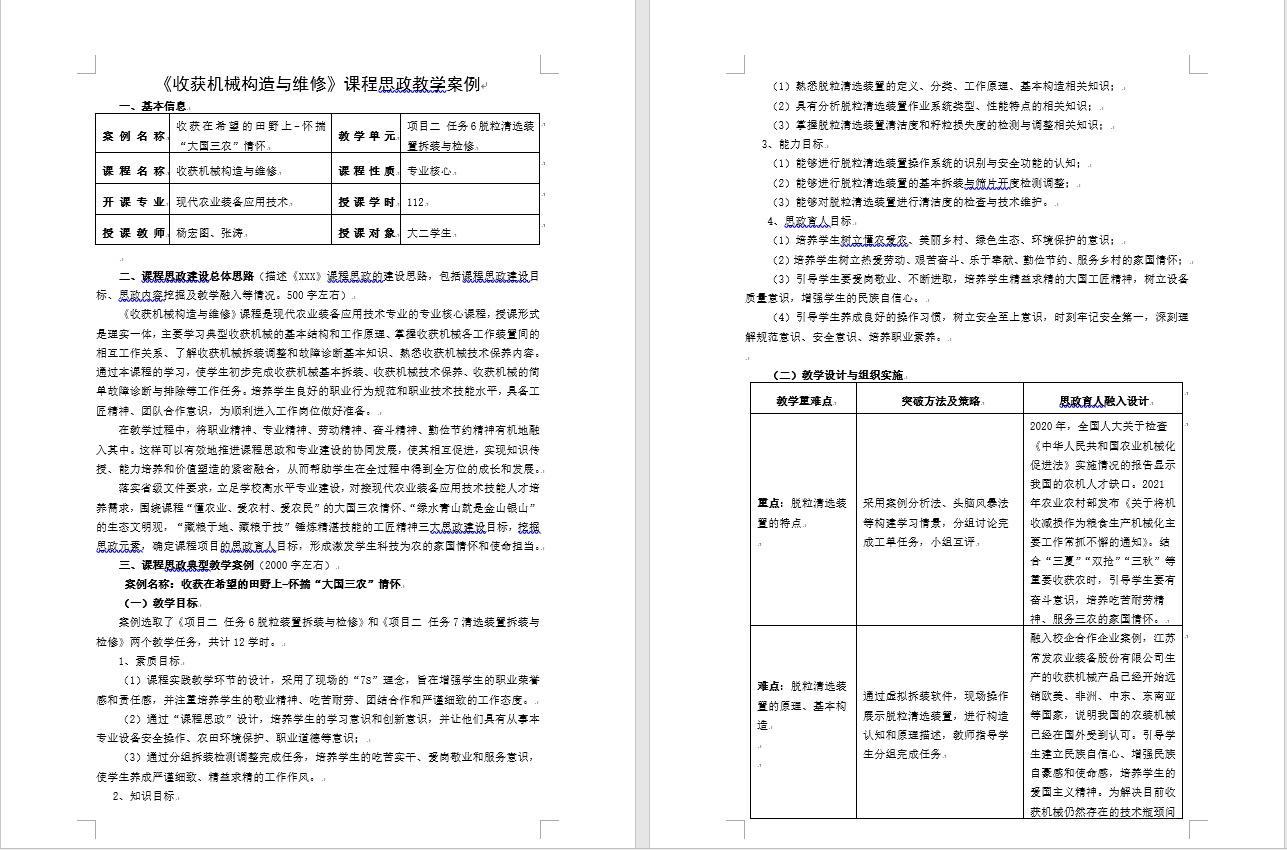This screenshot has height=850, width=1287.
Task: Place cursor on heading 一、基本信息
Action: pos(153,106)
